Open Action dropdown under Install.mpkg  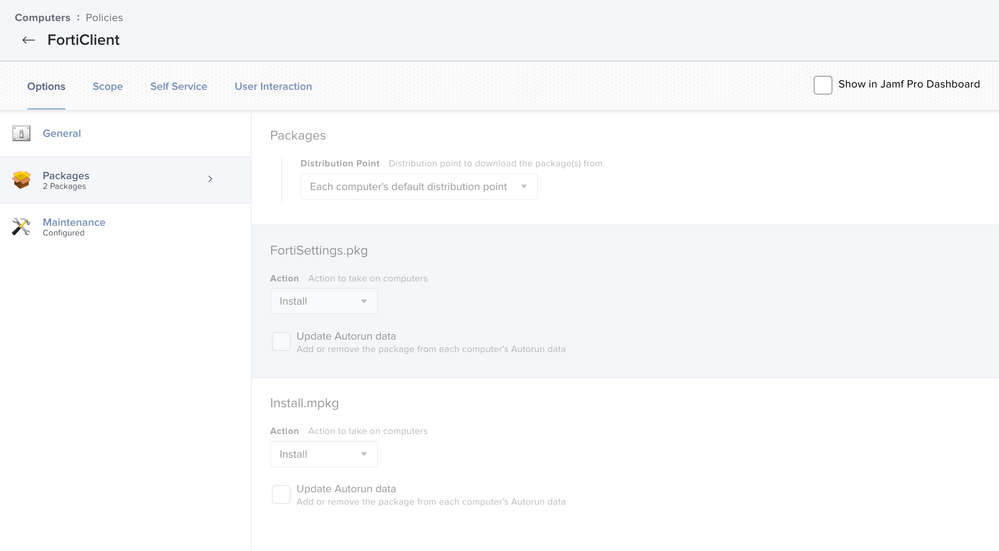tap(324, 454)
